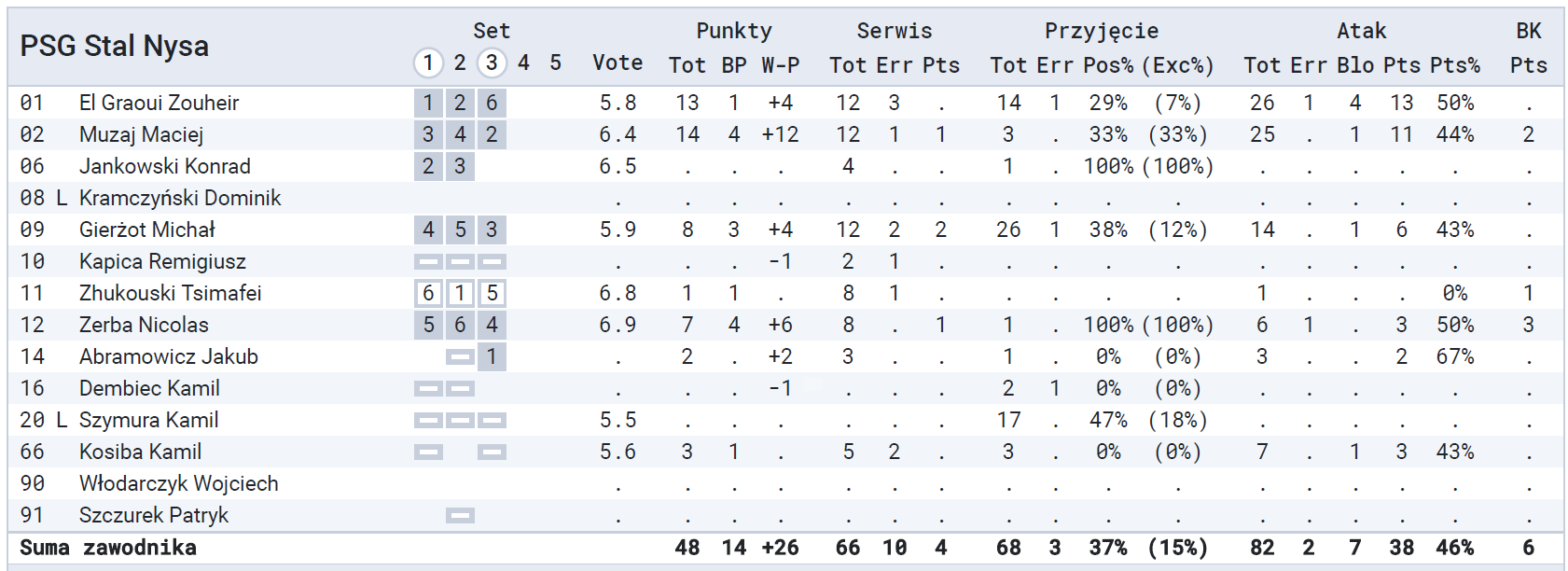This screenshot has height=571, width=1568.
Task: Select the Set 5 column header
Action: point(555,63)
